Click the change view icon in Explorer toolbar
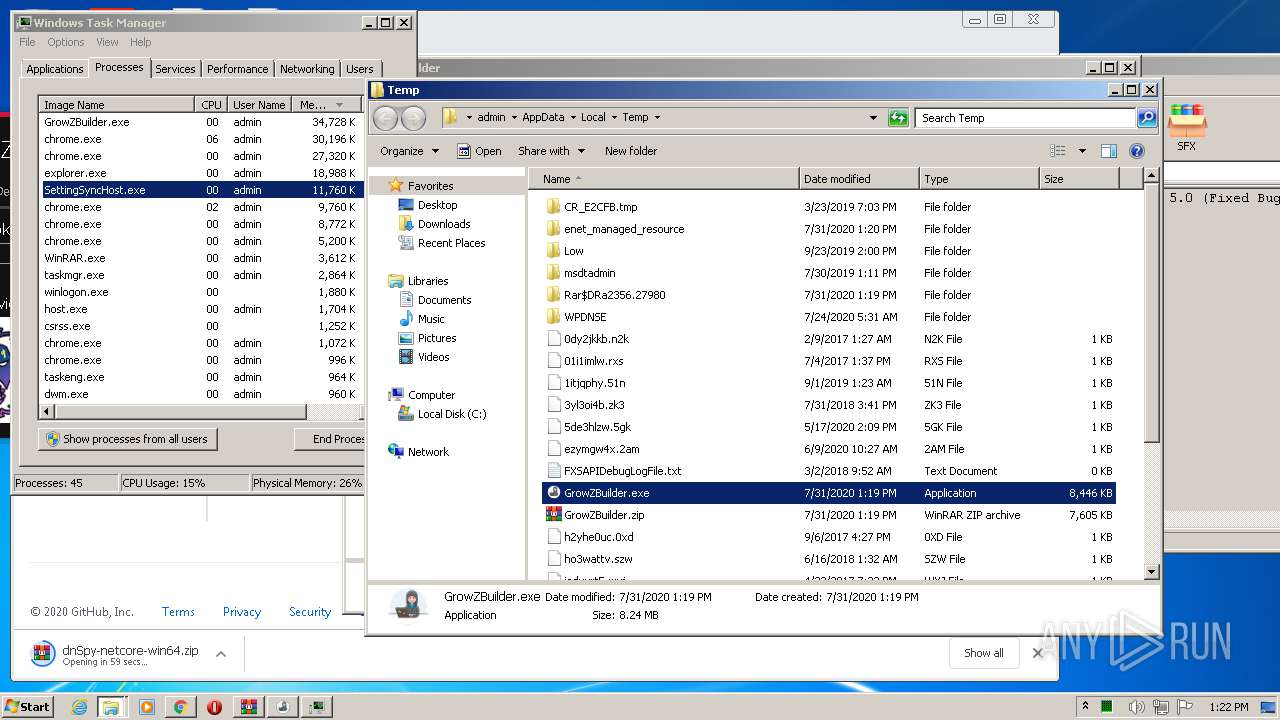 (x=1058, y=151)
